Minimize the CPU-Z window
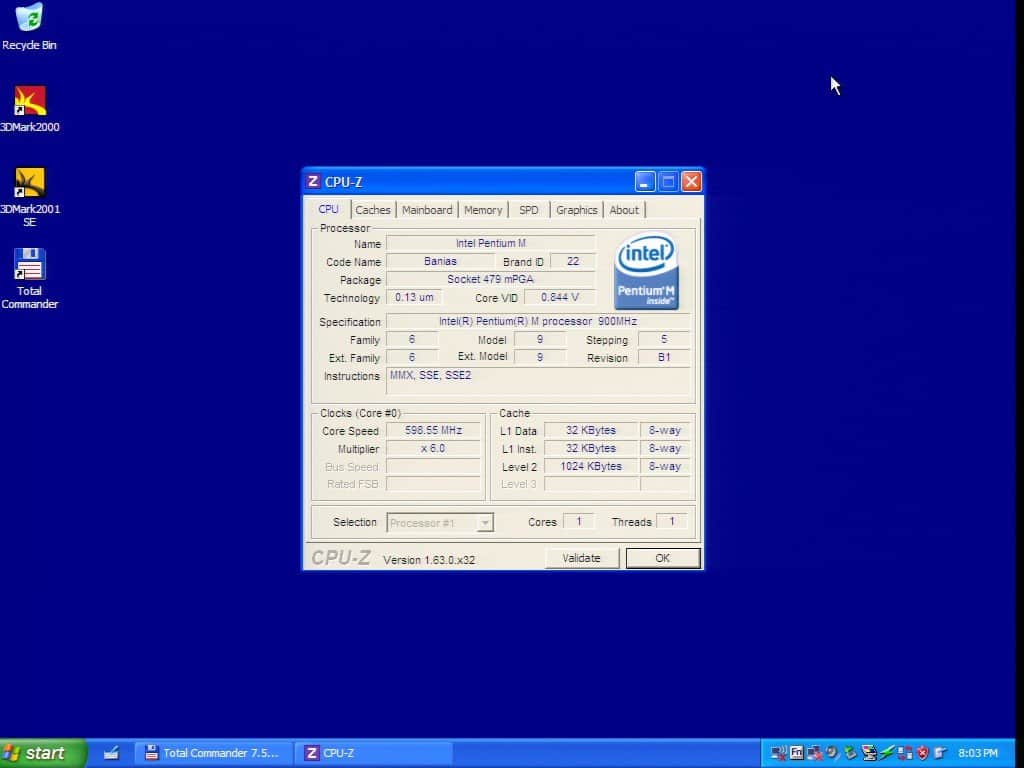The image size is (1024, 768). pyautogui.click(x=645, y=182)
